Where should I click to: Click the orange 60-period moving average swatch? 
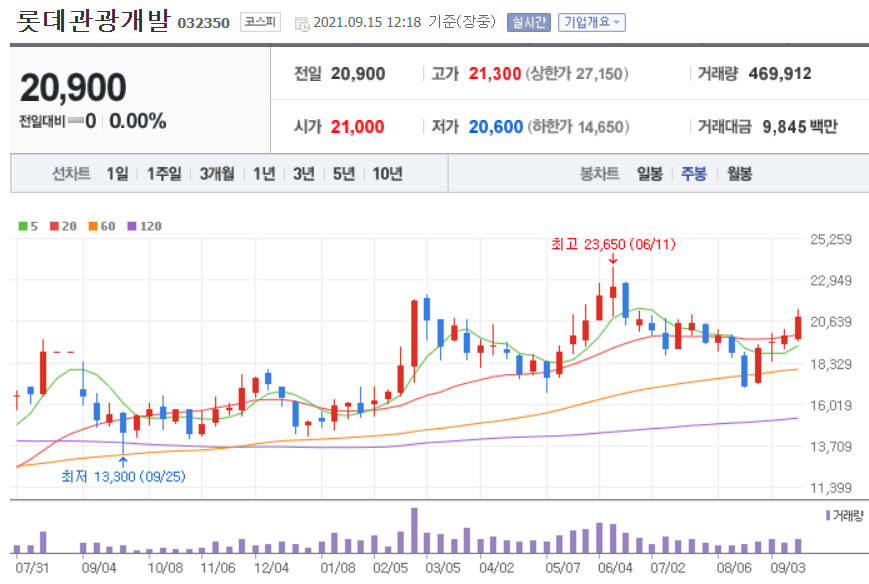pyautogui.click(x=93, y=226)
